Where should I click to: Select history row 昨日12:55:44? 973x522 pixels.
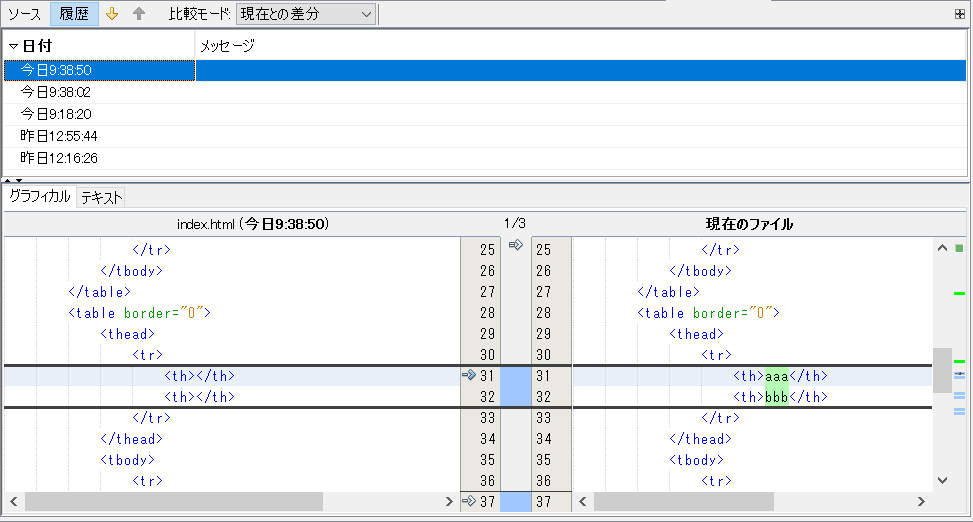click(x=485, y=136)
